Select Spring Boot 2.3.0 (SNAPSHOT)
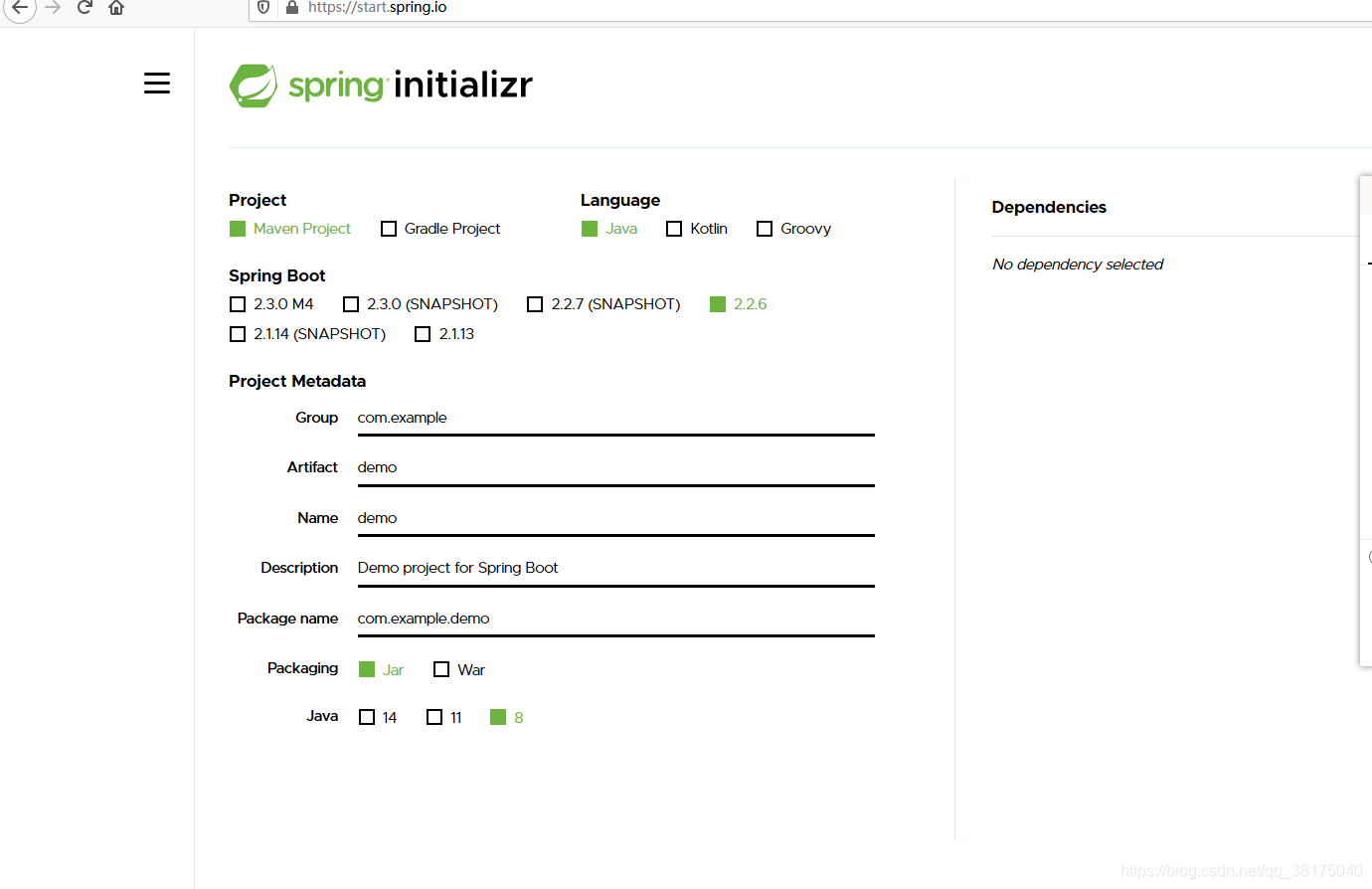 (421, 304)
